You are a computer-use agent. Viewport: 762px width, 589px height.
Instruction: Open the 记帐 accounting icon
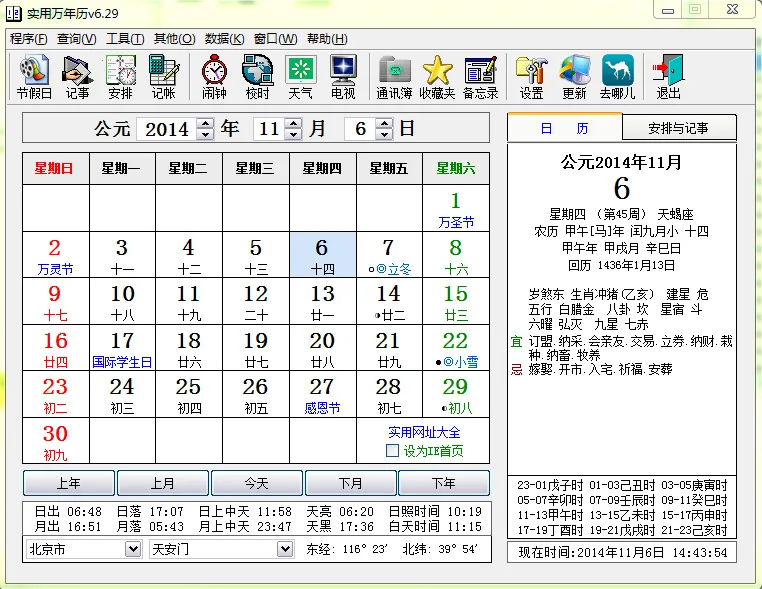pyautogui.click(x=163, y=76)
